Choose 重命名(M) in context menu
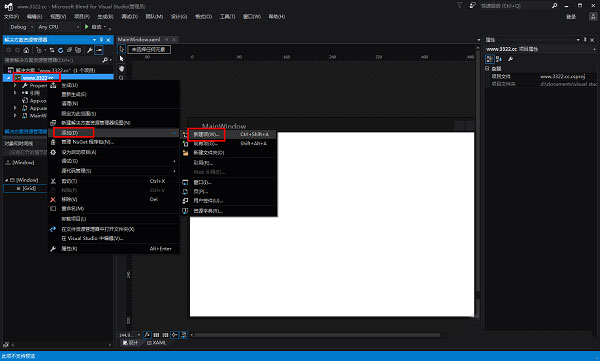Viewport: 600px width, 361px height. (x=114, y=209)
